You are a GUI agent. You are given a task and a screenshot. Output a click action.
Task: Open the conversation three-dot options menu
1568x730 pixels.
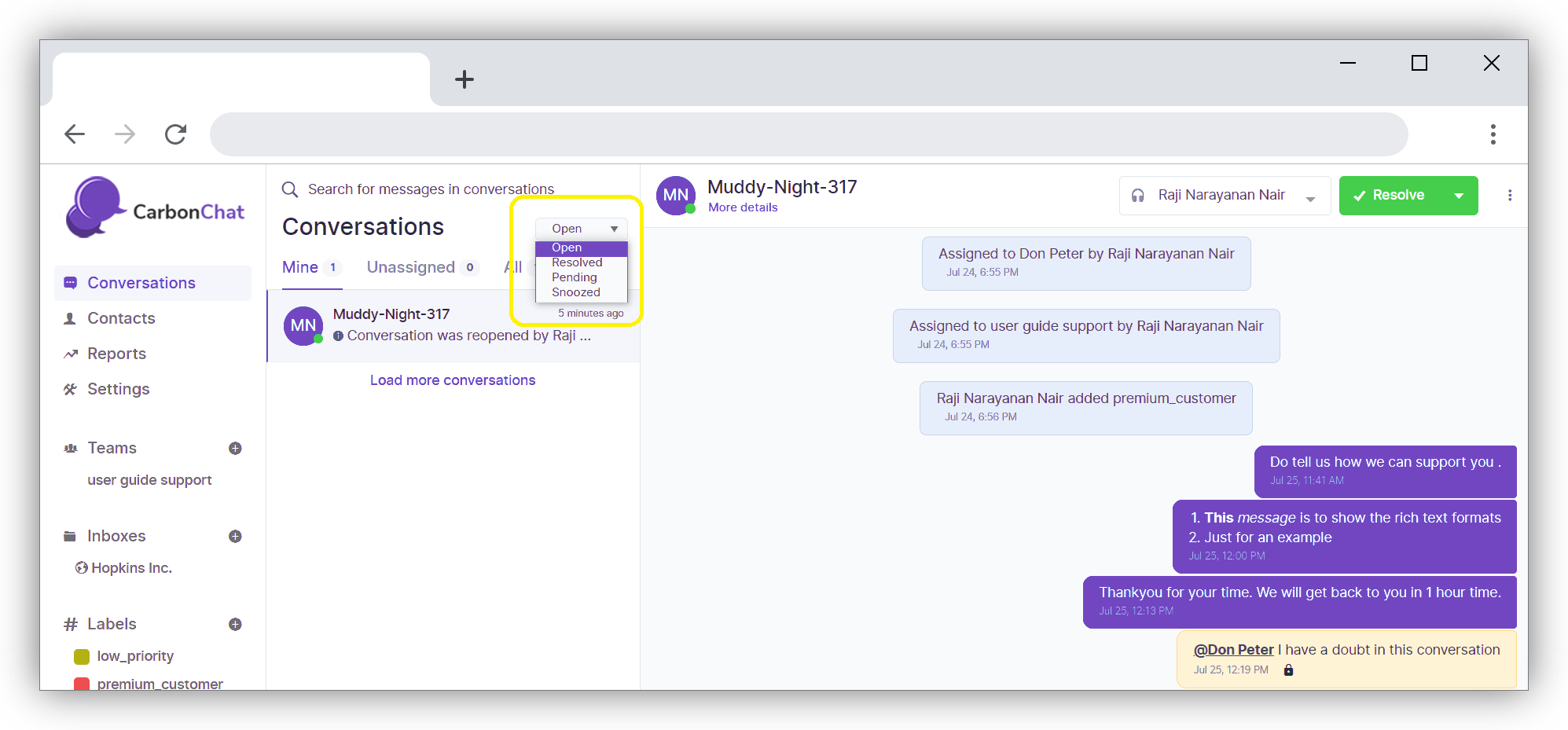click(1509, 196)
